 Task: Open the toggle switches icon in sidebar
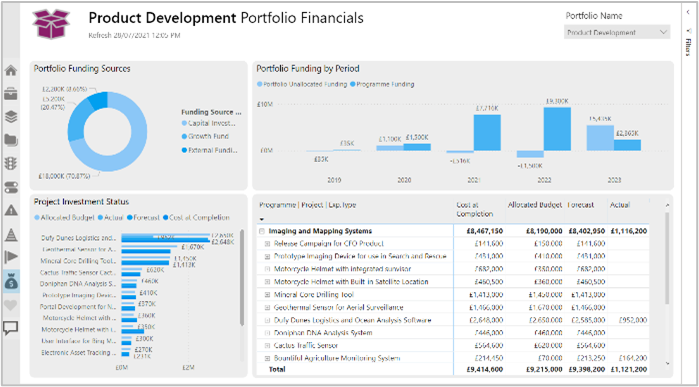tap(11, 187)
